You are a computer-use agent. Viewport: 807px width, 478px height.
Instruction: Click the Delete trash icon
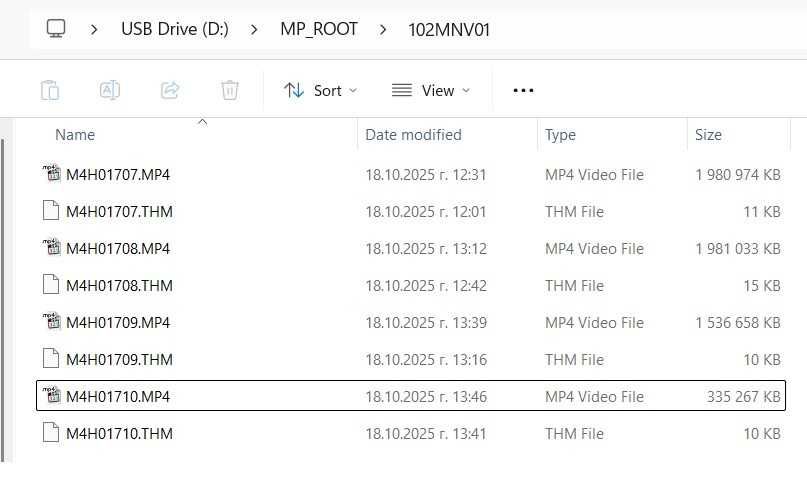click(x=230, y=90)
